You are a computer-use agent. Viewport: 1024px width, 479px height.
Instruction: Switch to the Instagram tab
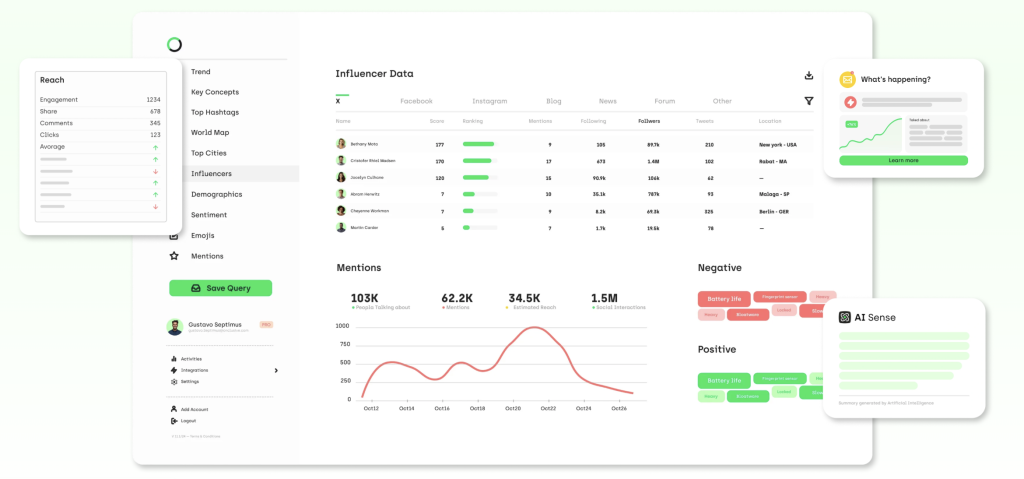[489, 101]
